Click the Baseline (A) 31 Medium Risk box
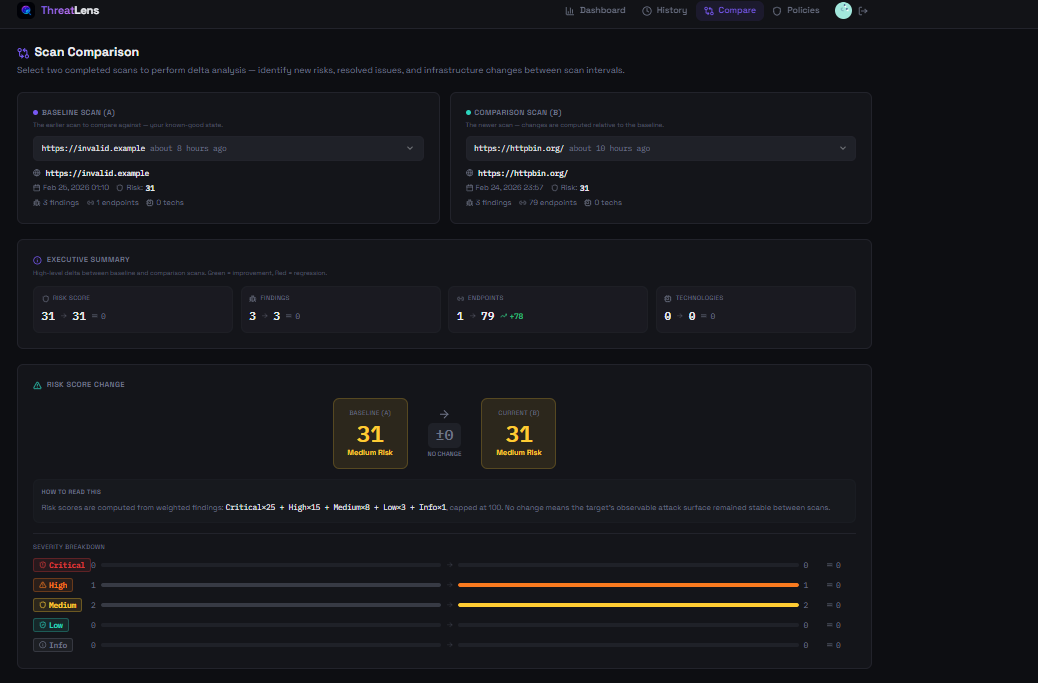This screenshot has width=1038, height=683. click(x=370, y=433)
